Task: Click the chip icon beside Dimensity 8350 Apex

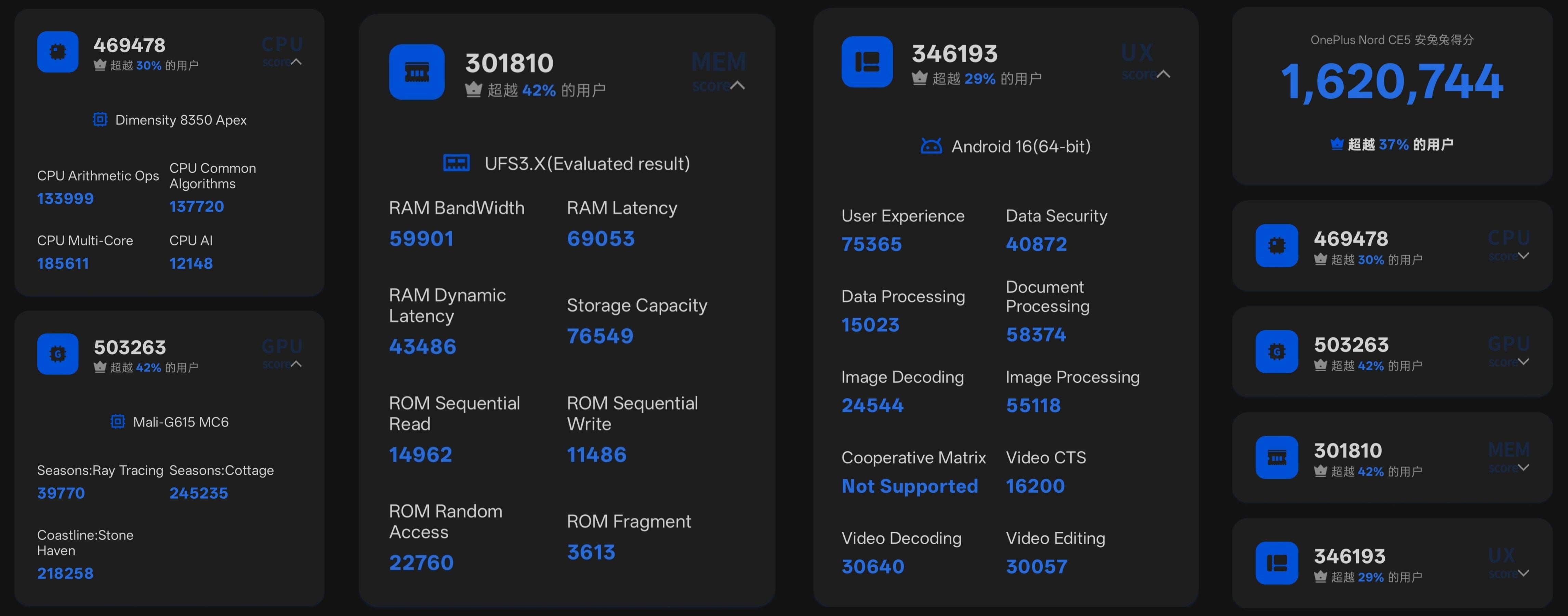Action: point(100,119)
